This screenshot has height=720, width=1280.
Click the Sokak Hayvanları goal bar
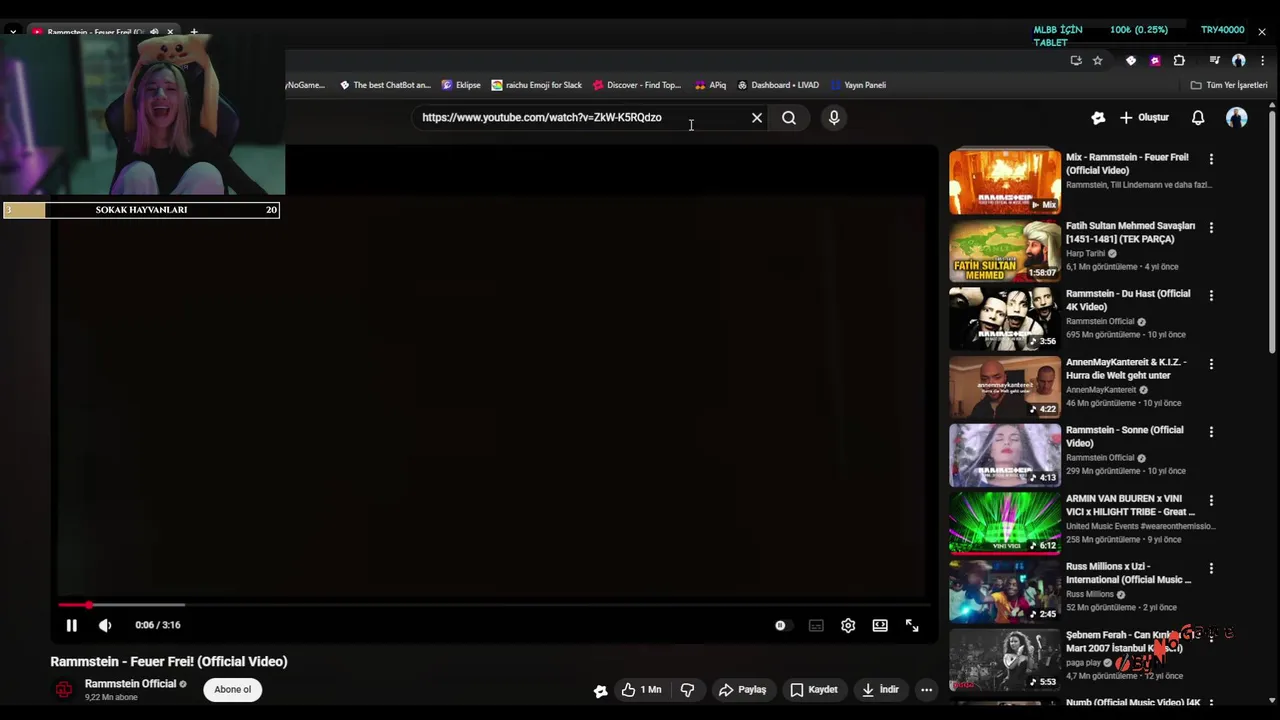(x=141, y=210)
